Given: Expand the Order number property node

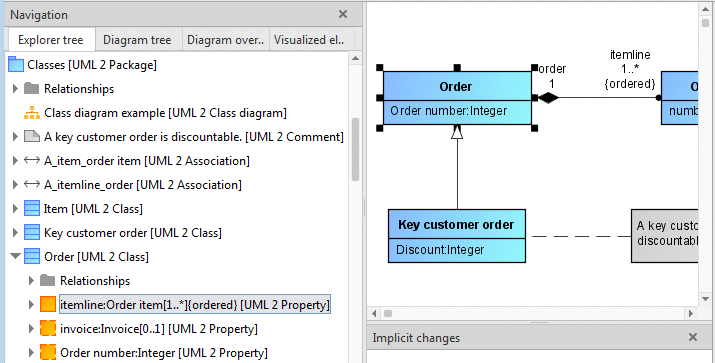Looking at the screenshot, I should tap(31, 353).
